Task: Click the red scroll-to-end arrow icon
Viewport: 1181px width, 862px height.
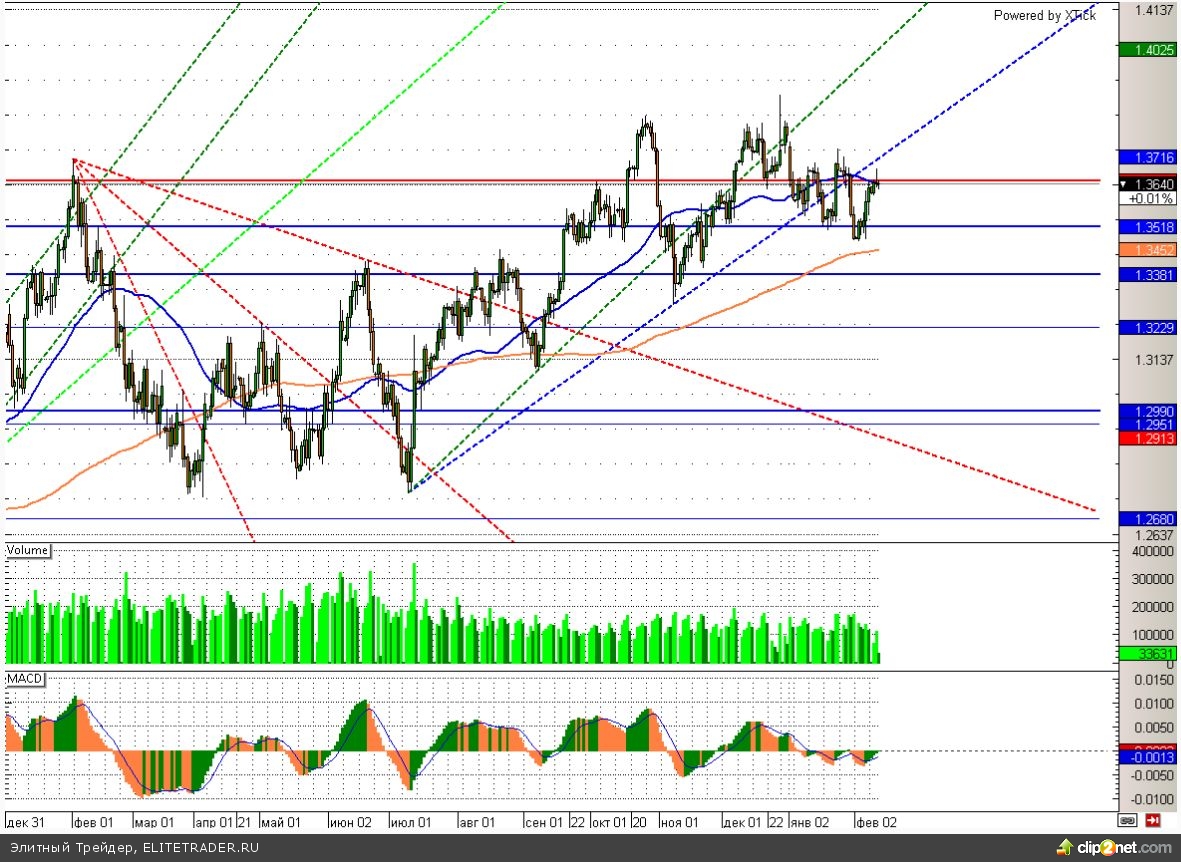Action: [1152, 821]
